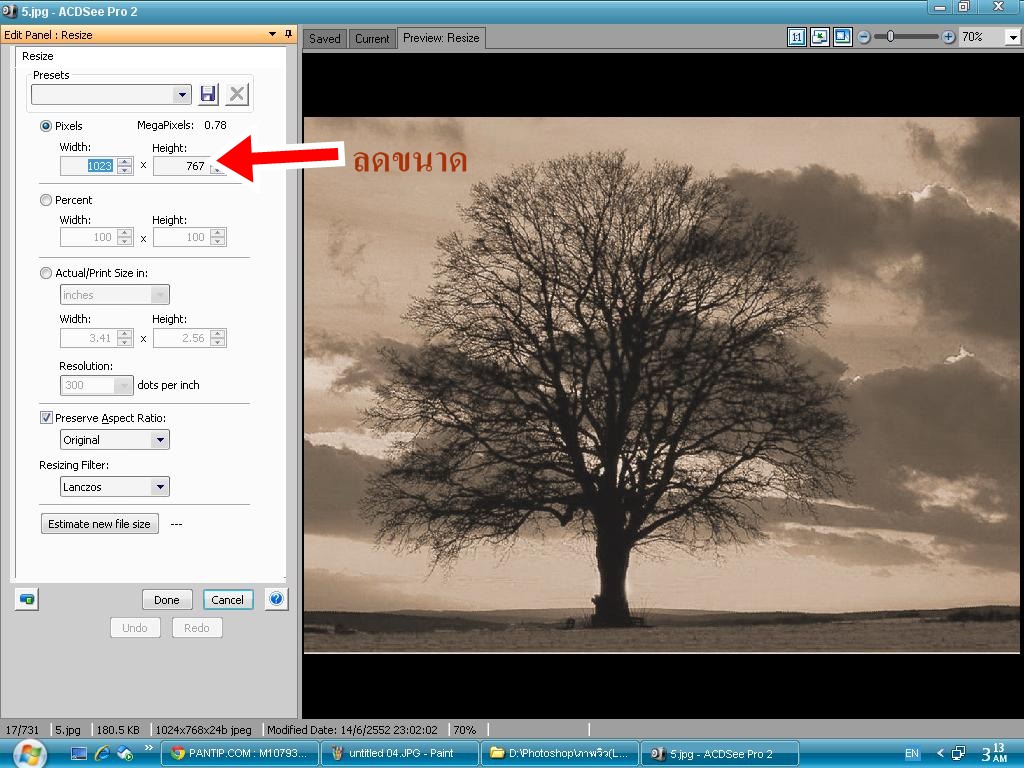Select the Actual/Print Size option
The image size is (1024, 768).
46,273
